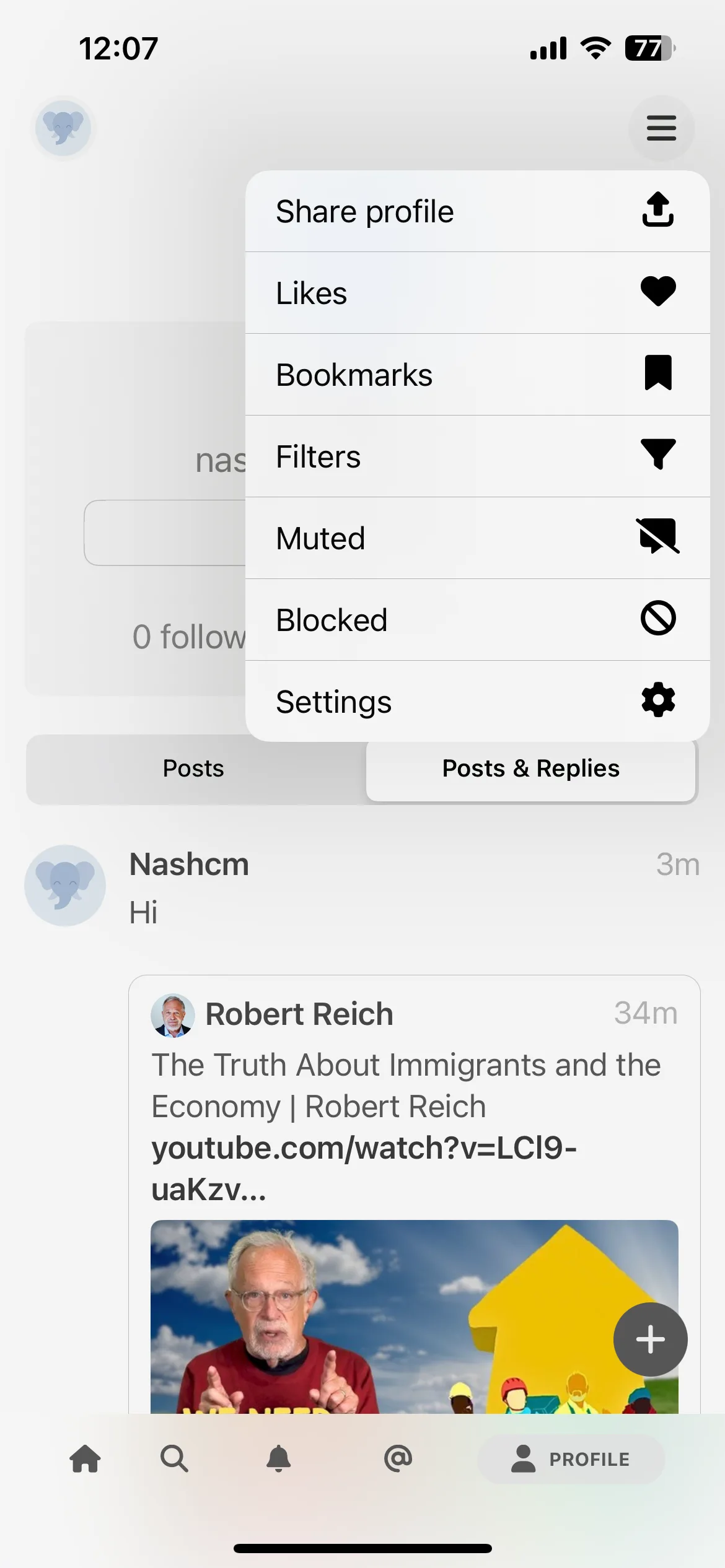
Task: Open mentions with the @ icon
Action: click(398, 1458)
